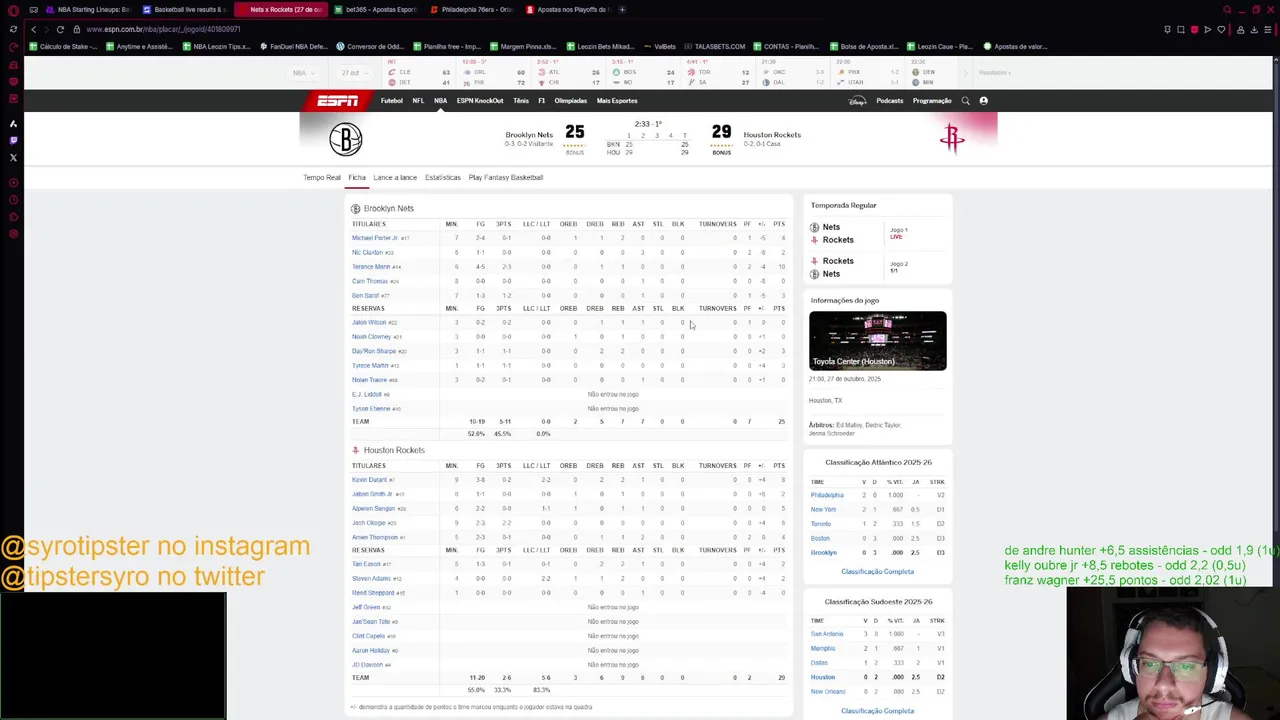Open Mais Esportes in ESPN navigation
The image size is (1280, 720).
(617, 101)
